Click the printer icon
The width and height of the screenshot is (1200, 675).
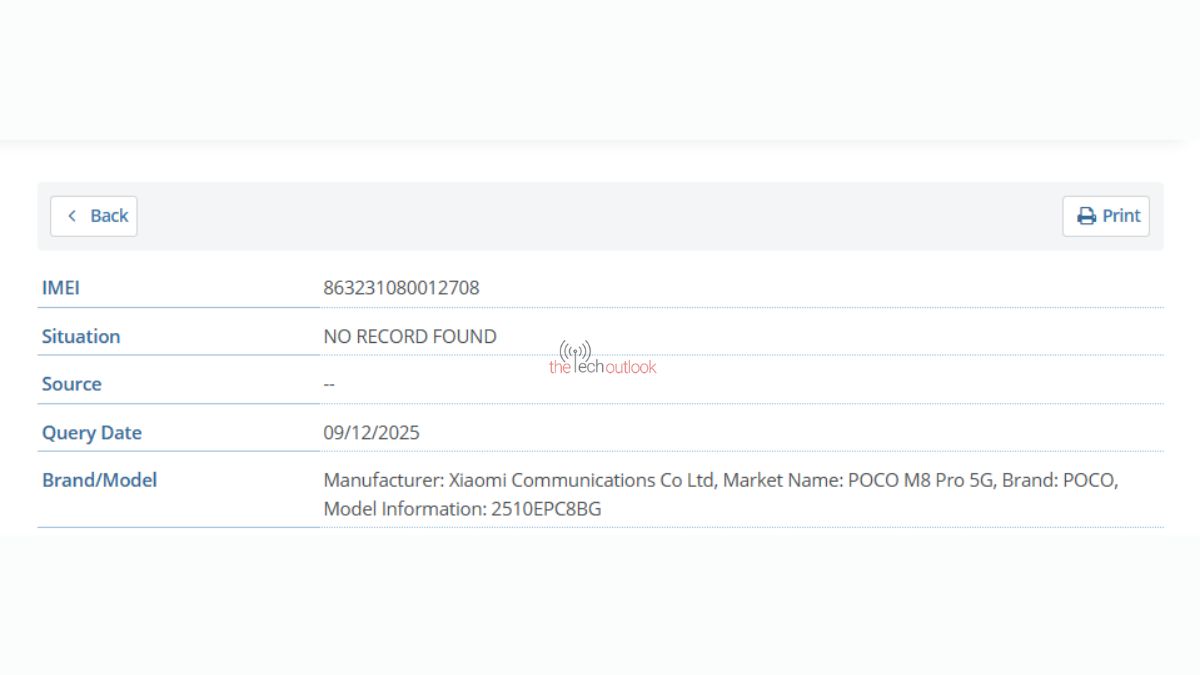point(1086,216)
